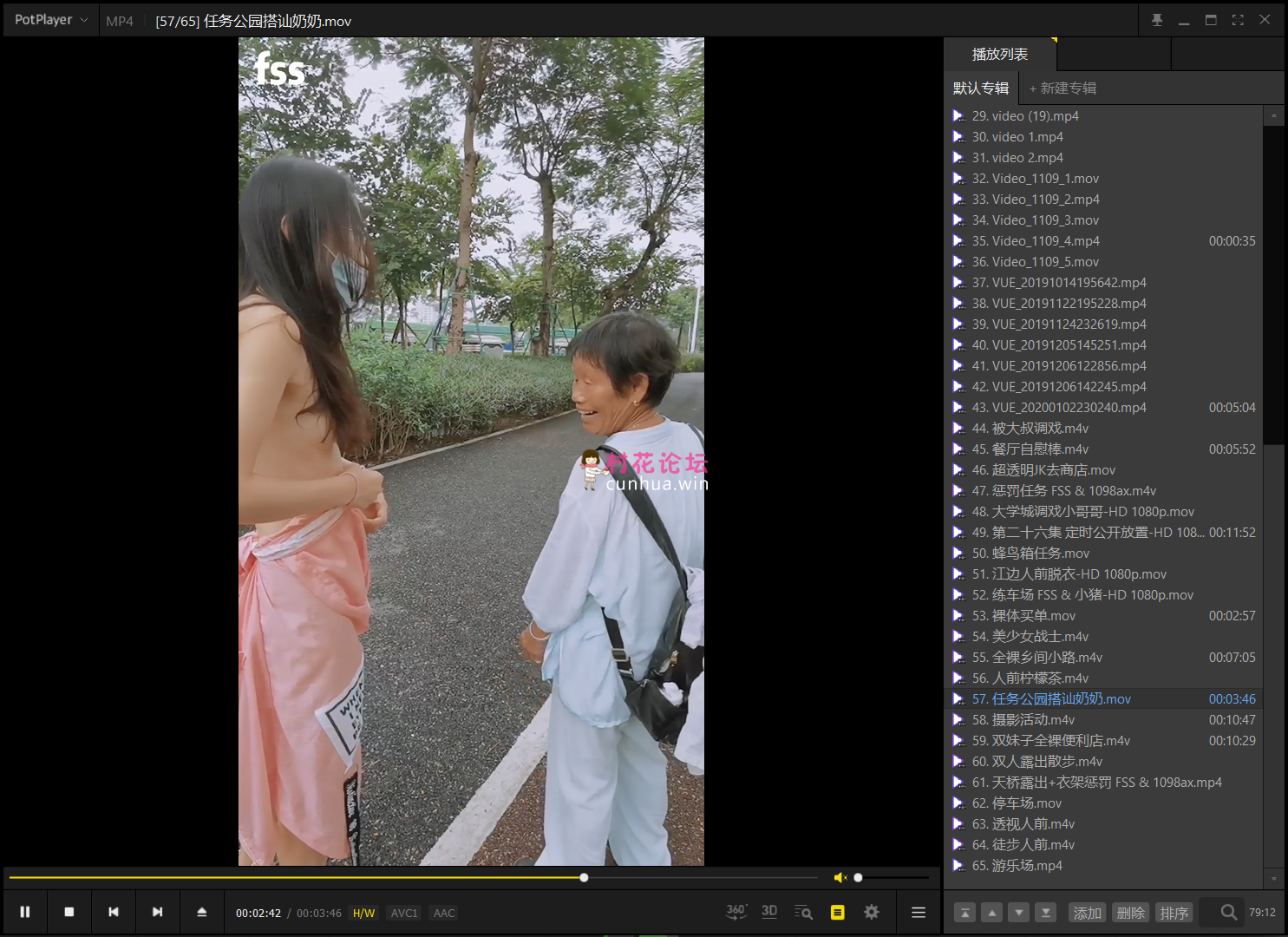Mute audio using the speaker icon
1288x937 pixels.
pyautogui.click(x=840, y=878)
